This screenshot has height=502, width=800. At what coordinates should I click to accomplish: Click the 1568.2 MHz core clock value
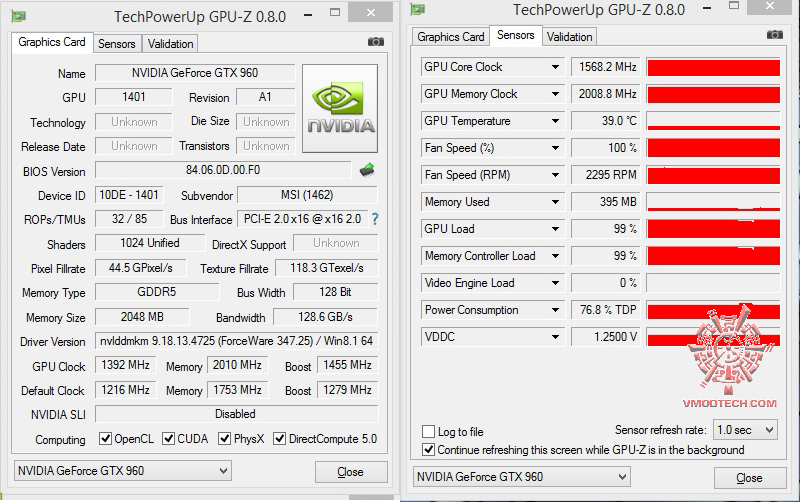point(607,67)
